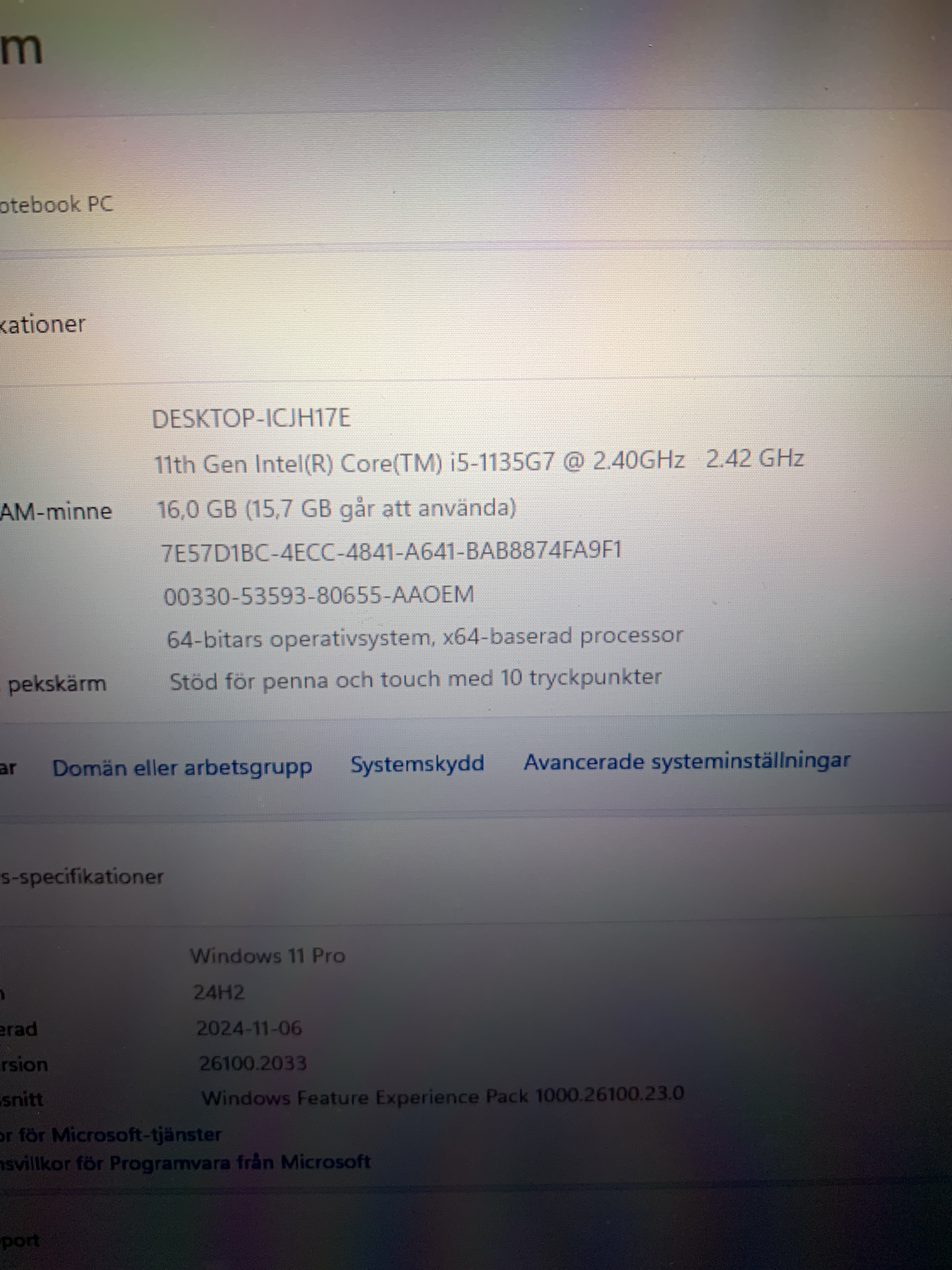Image resolution: width=952 pixels, height=1270 pixels.
Task: Click the install date 2024-11-06
Action: [249, 1028]
